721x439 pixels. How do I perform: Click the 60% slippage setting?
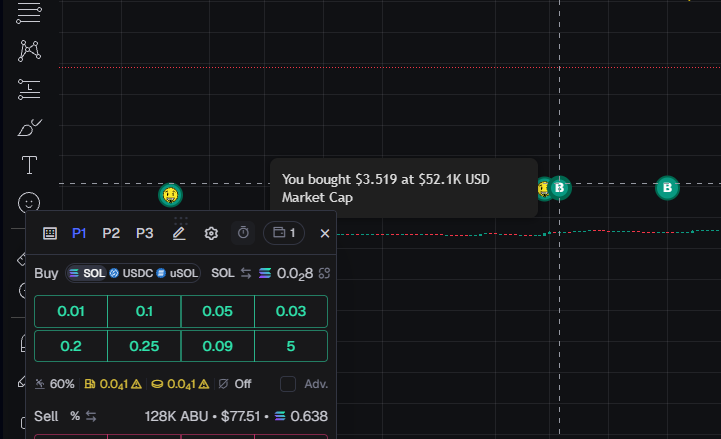point(55,384)
